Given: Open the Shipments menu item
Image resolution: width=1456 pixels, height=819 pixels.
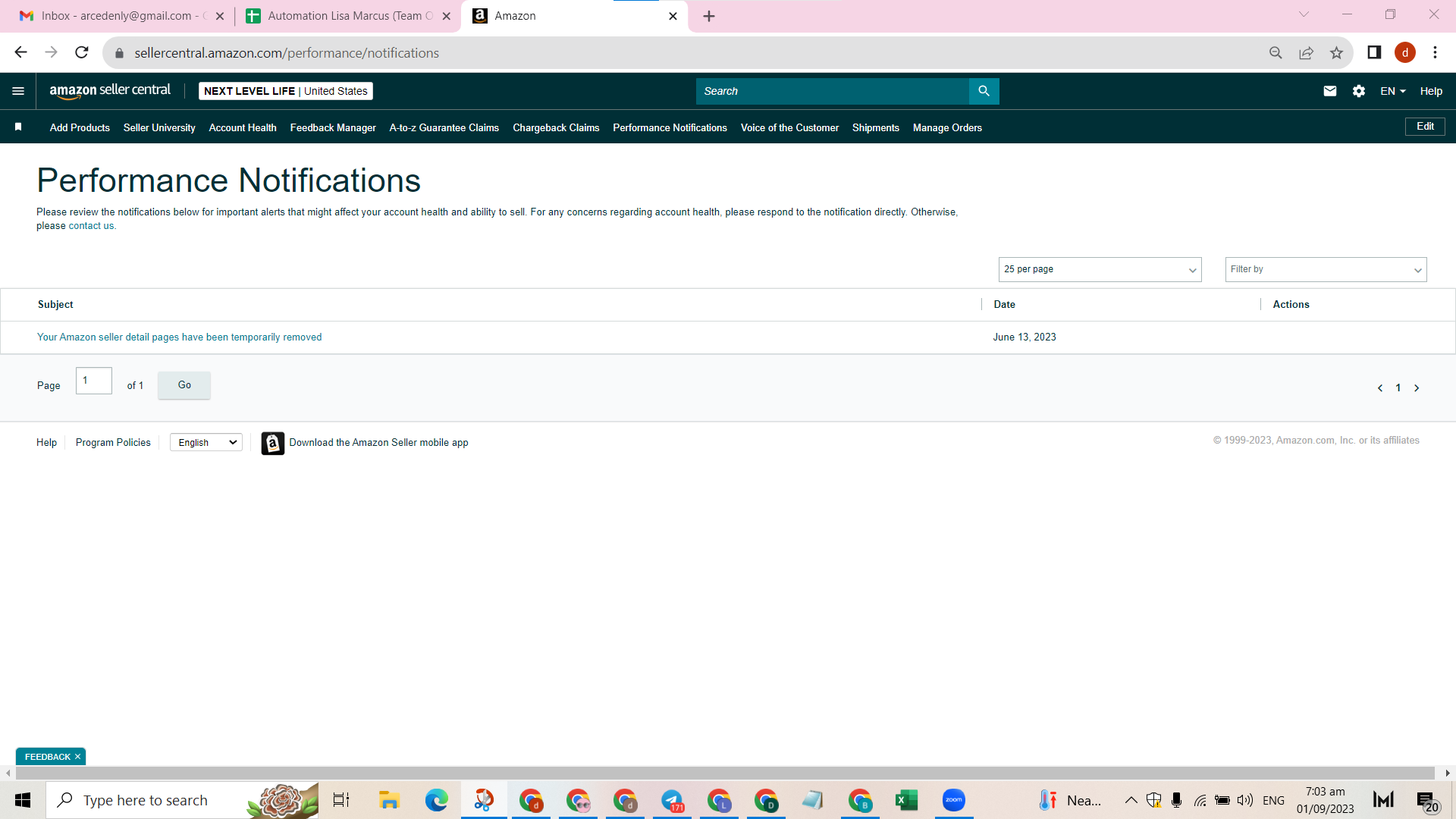Looking at the screenshot, I should [876, 127].
